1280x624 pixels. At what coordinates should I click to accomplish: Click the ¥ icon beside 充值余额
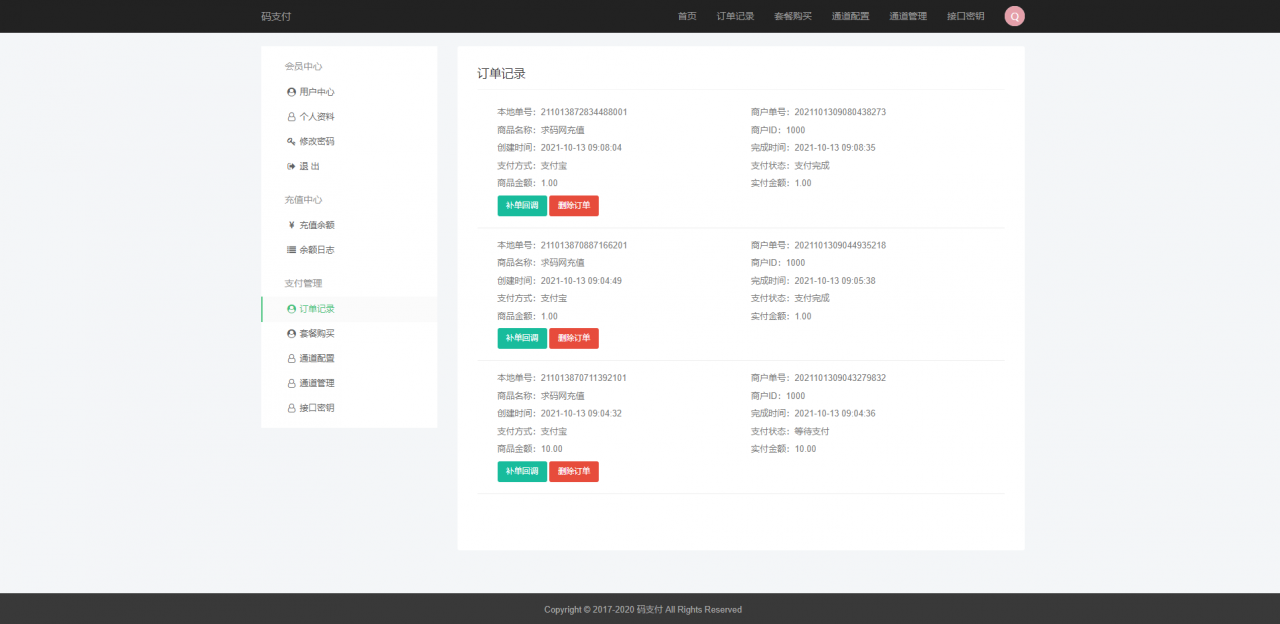[291, 224]
